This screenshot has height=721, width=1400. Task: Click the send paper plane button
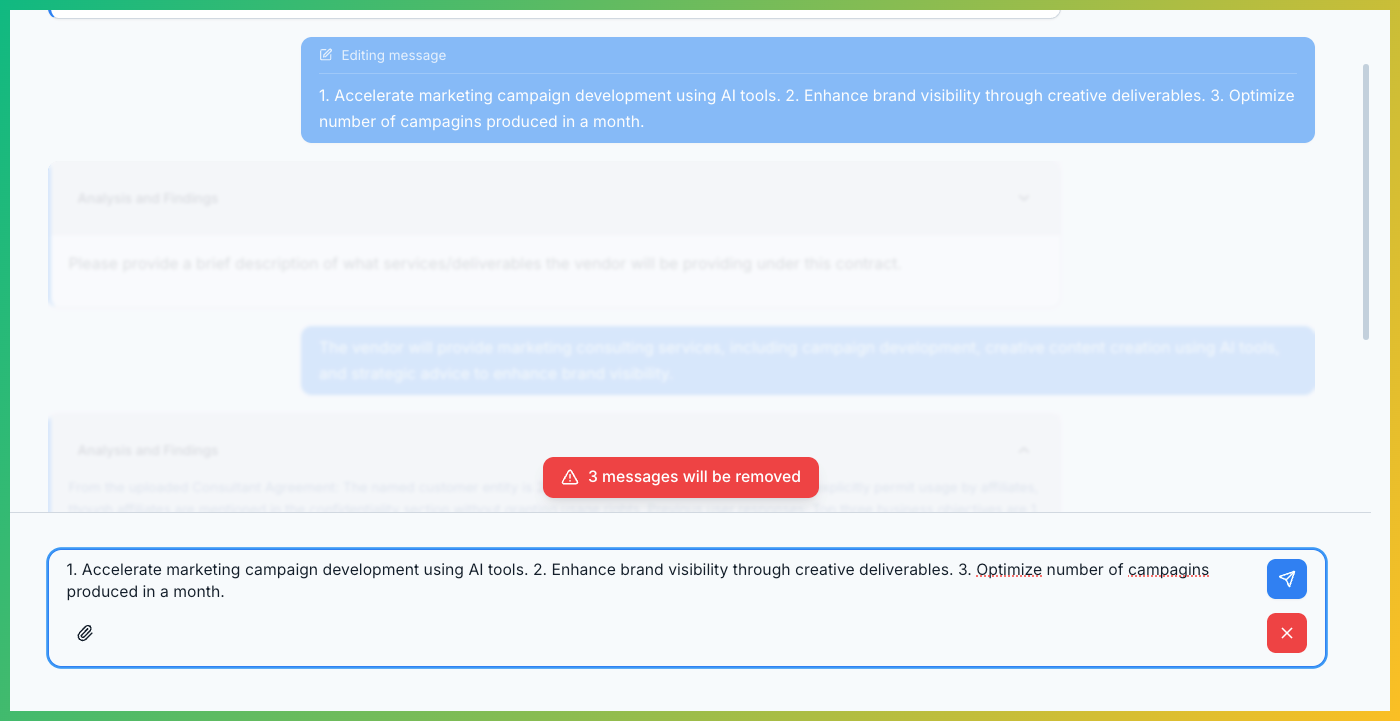click(1286, 579)
